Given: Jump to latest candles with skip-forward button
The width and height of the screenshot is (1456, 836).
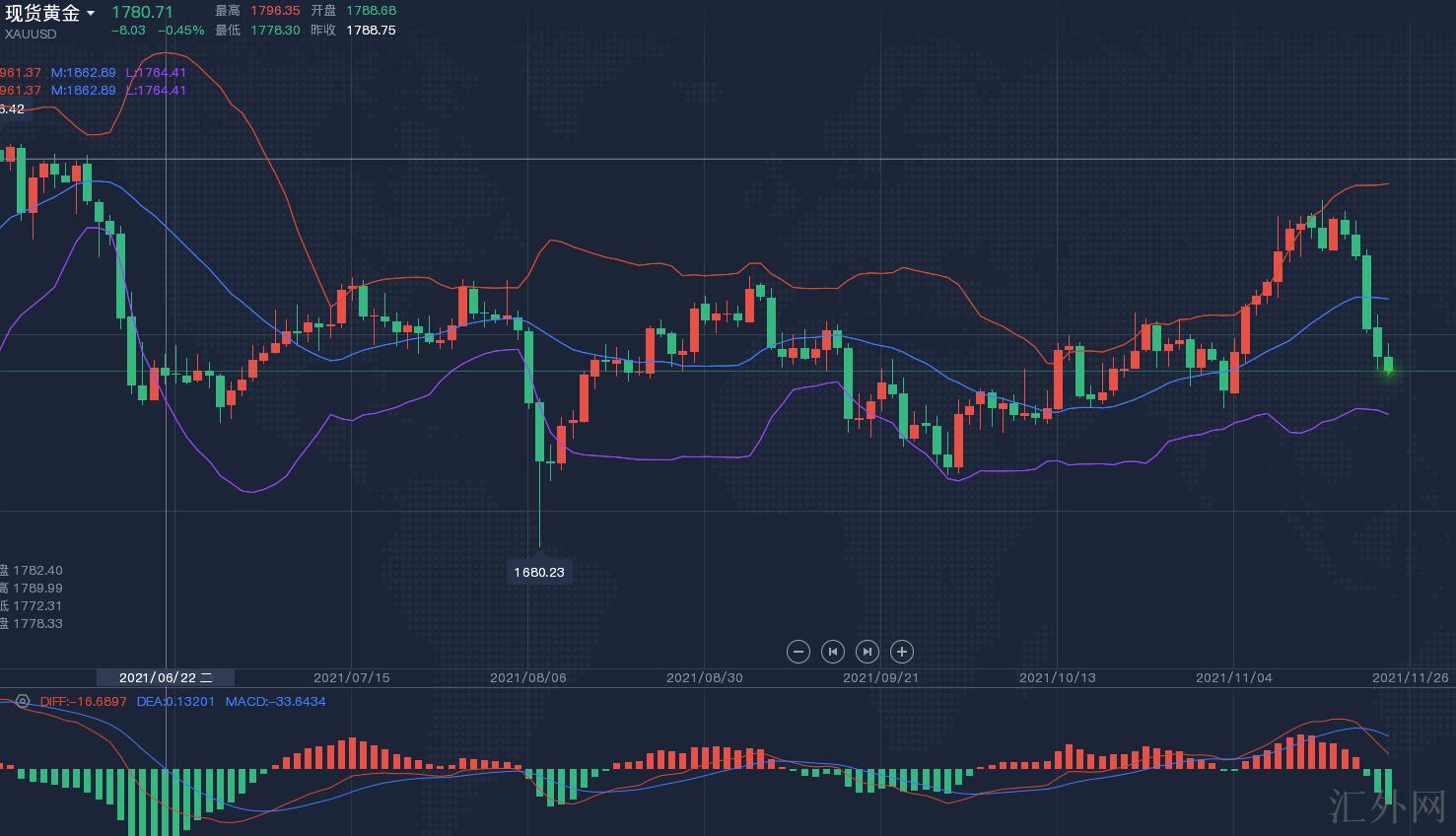Looking at the screenshot, I should [867, 652].
